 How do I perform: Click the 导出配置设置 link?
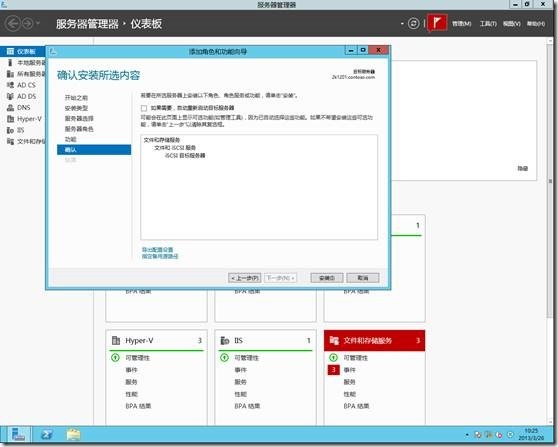[x=157, y=249]
